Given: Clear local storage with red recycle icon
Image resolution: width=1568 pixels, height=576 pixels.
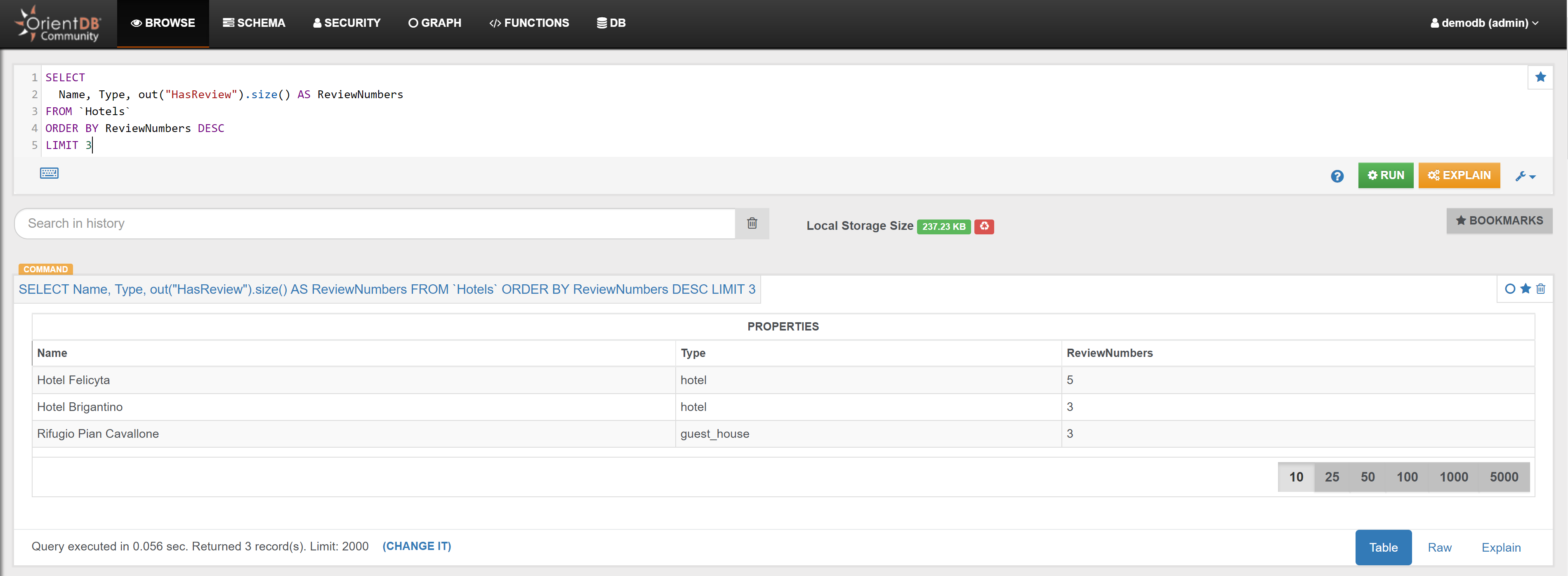Looking at the screenshot, I should [x=983, y=227].
